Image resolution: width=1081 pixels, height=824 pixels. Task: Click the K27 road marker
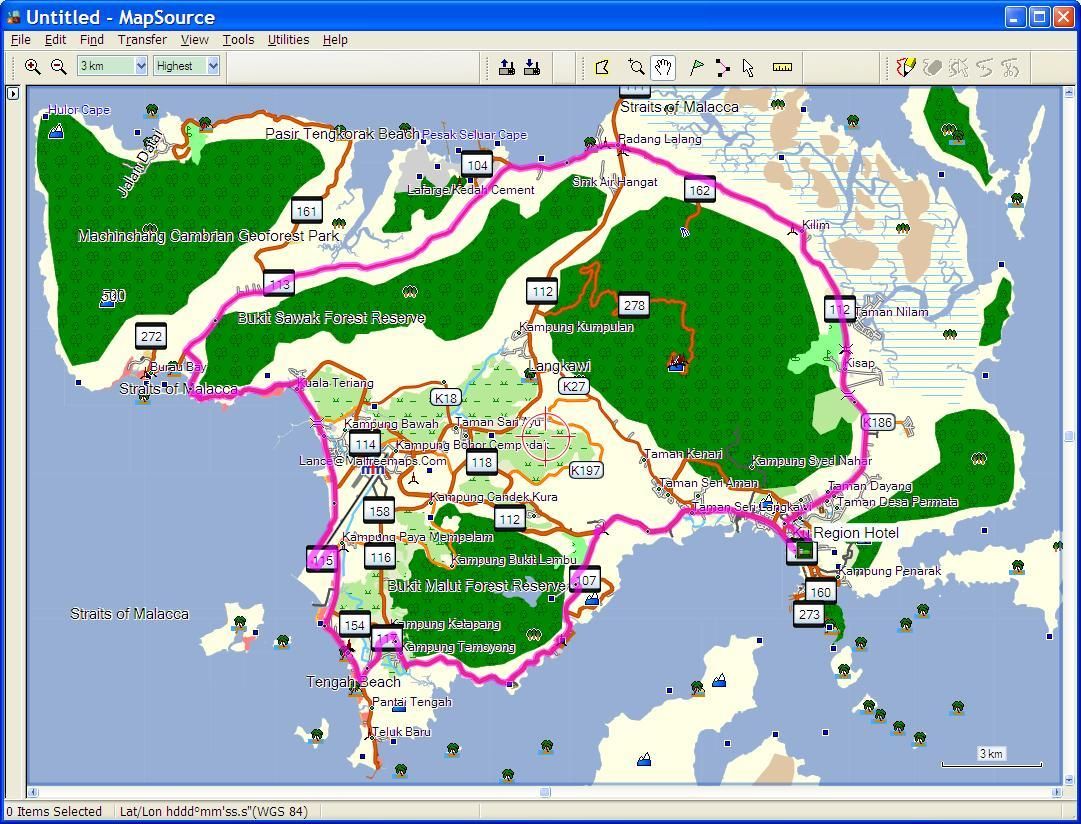click(574, 386)
